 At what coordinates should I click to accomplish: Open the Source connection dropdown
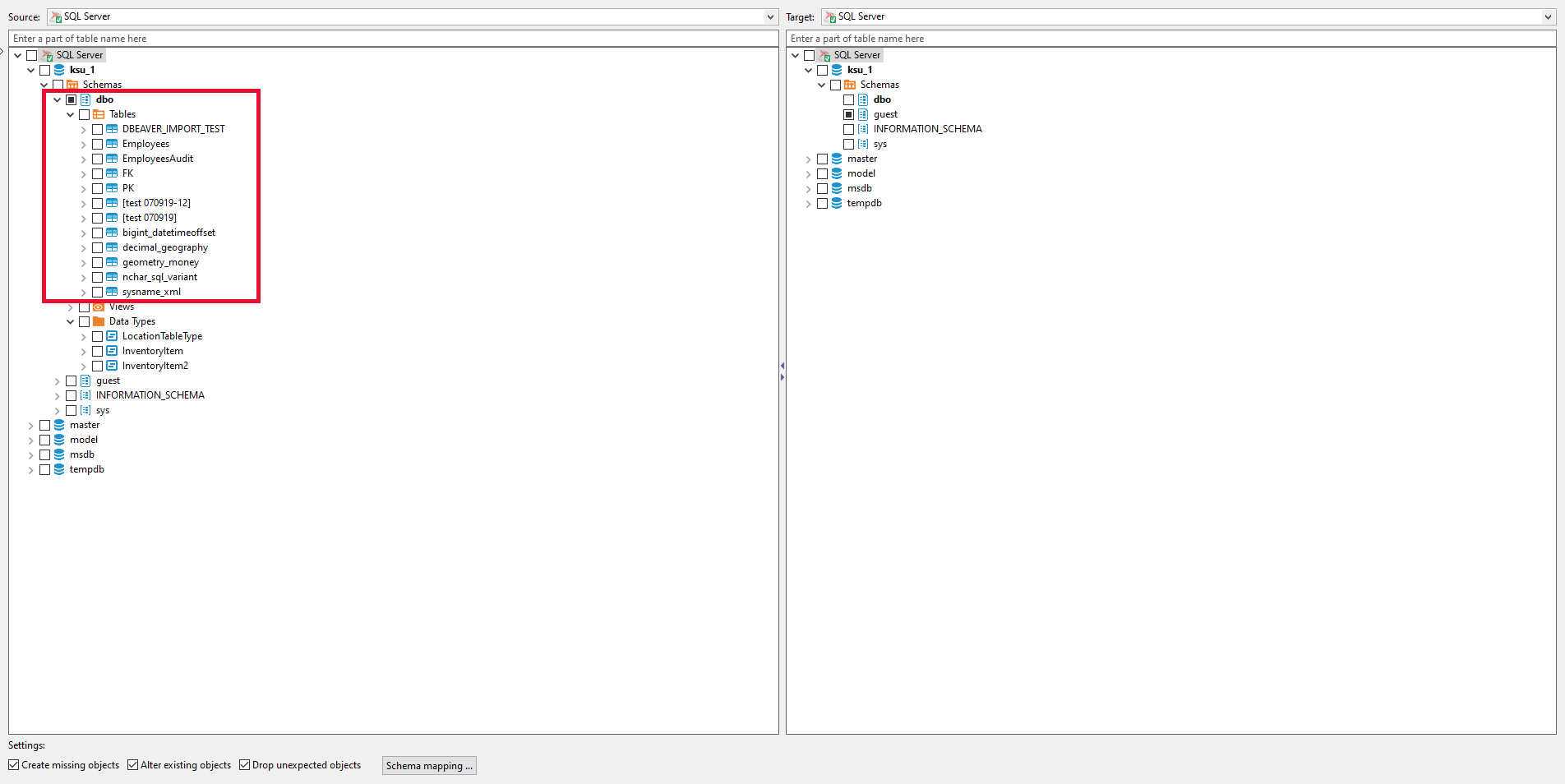769,16
